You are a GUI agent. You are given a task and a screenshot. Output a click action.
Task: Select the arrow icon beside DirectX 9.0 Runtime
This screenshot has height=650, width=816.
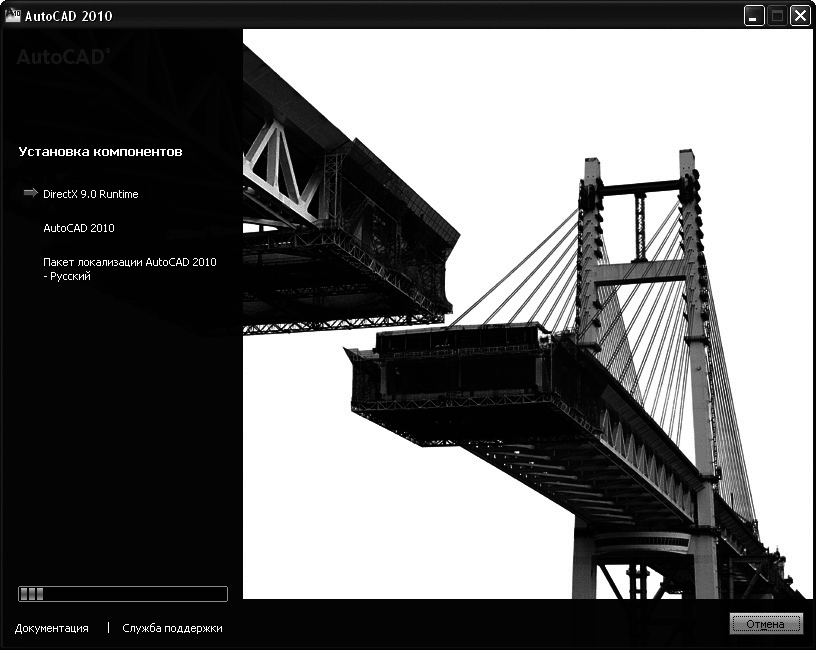[28, 194]
